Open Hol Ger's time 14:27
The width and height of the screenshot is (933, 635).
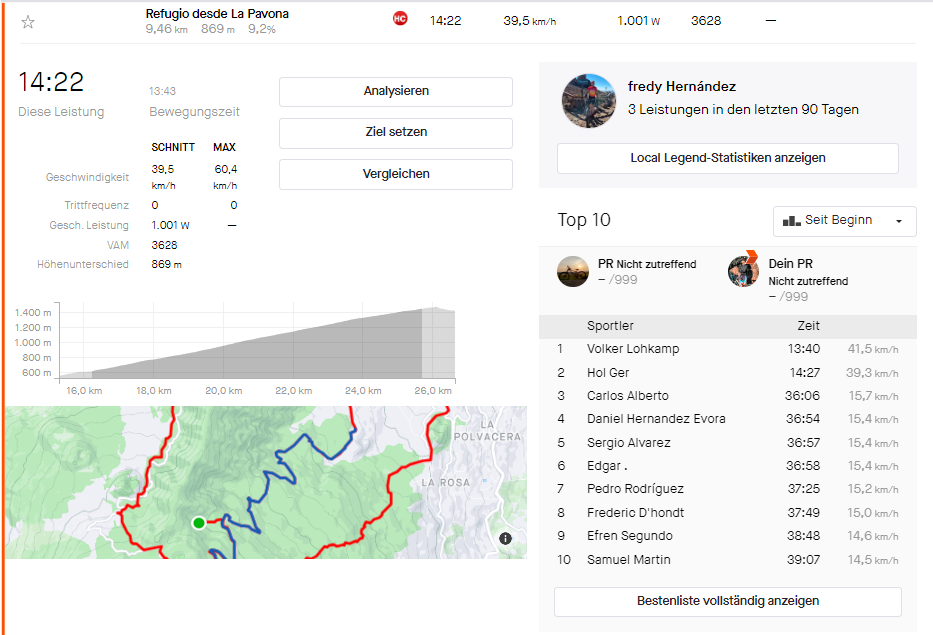[804, 372]
